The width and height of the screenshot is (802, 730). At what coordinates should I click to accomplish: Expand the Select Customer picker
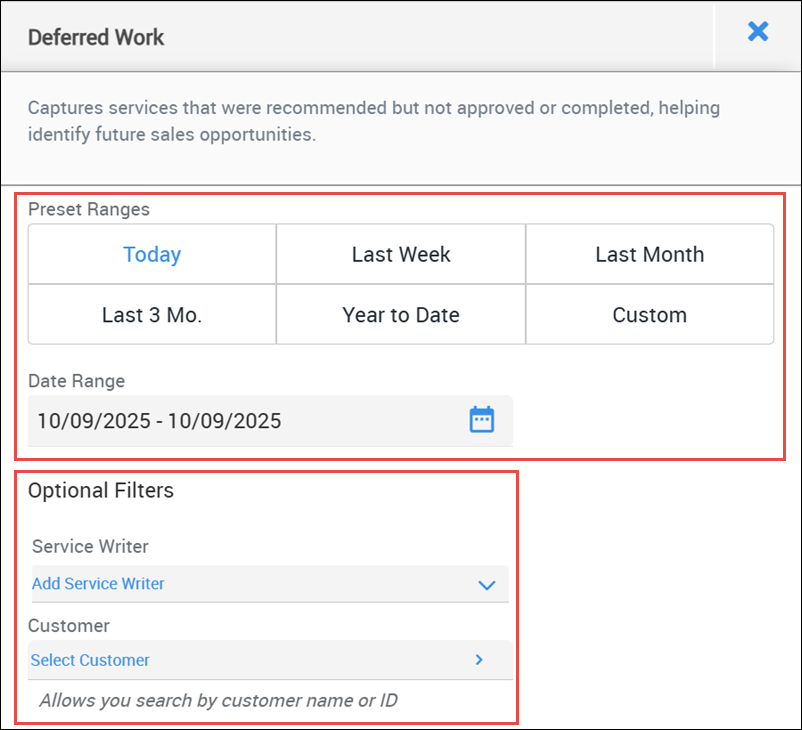90,660
